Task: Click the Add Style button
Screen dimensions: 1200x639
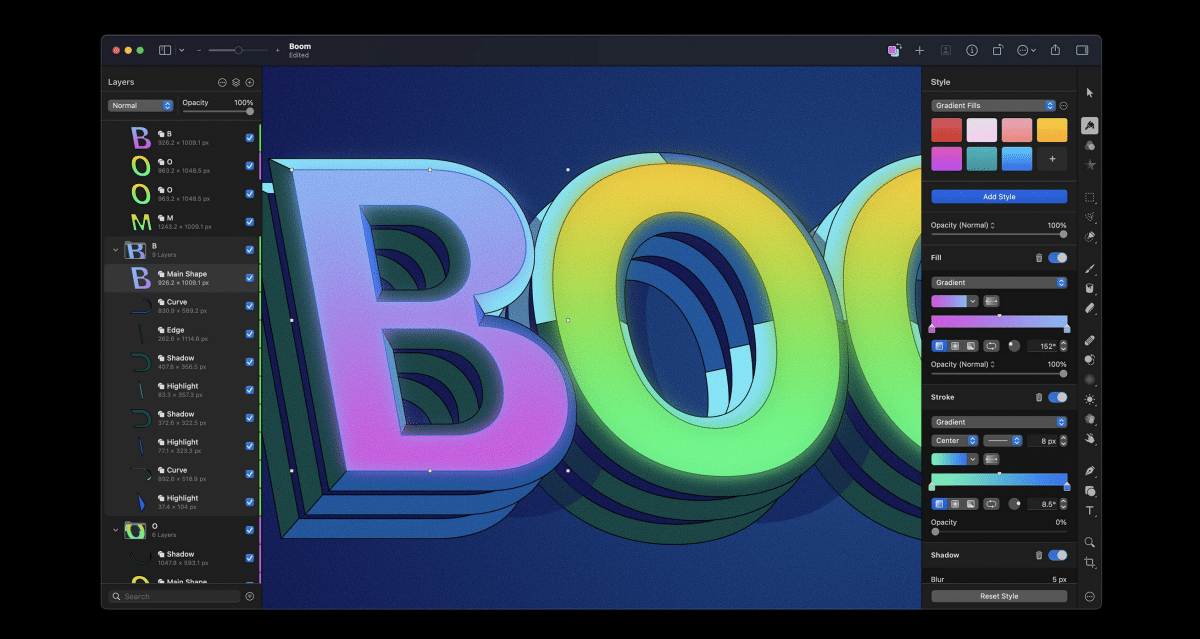Action: pyautogui.click(x=998, y=197)
